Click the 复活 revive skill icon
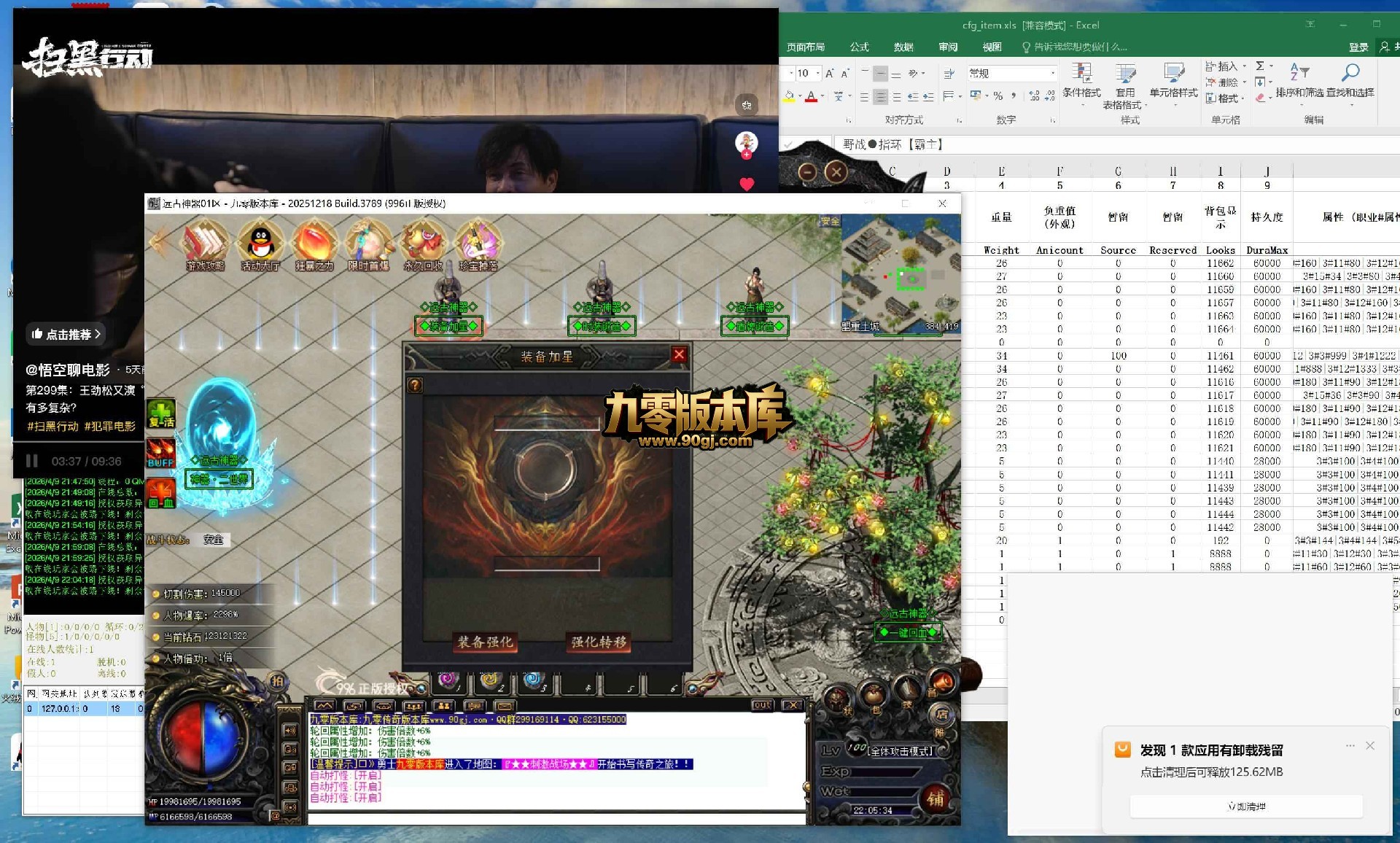1400x843 pixels. pos(161,413)
